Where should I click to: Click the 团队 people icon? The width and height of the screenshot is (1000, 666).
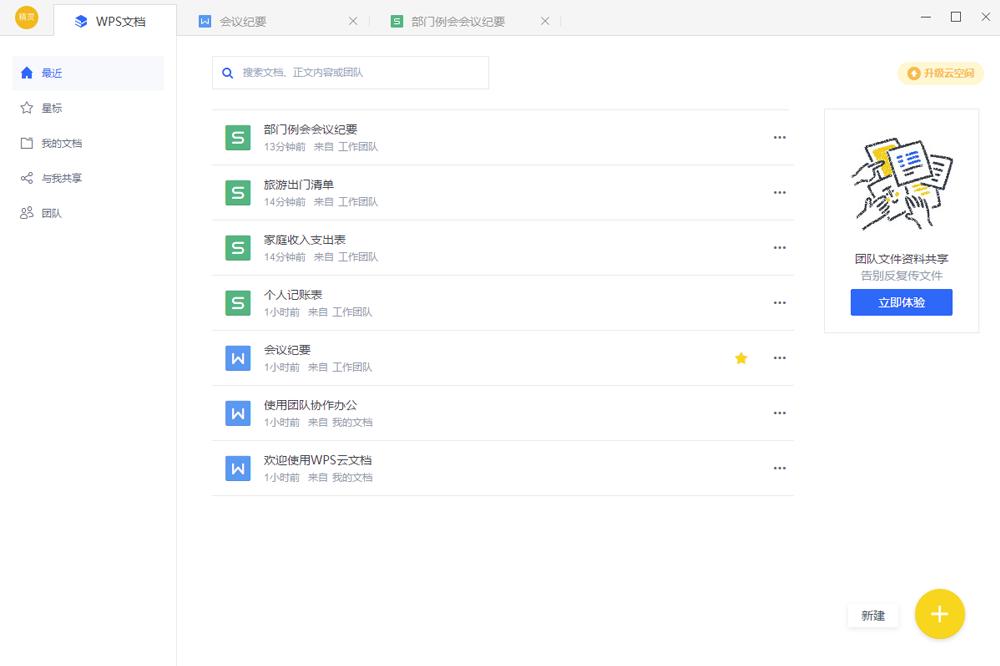[x=27, y=213]
